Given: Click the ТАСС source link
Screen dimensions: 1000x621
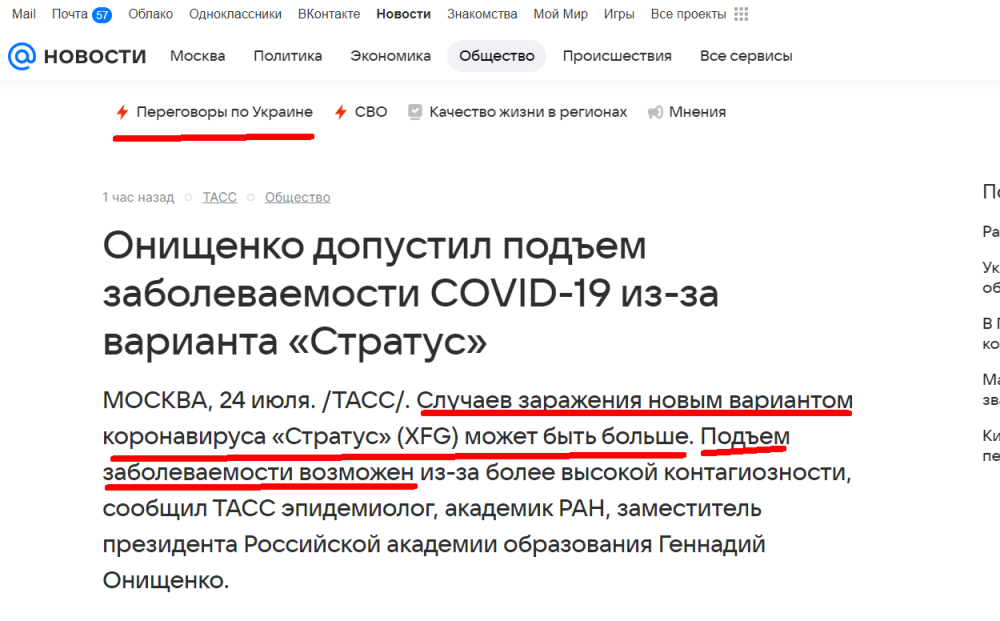Looking at the screenshot, I should 219,198.
